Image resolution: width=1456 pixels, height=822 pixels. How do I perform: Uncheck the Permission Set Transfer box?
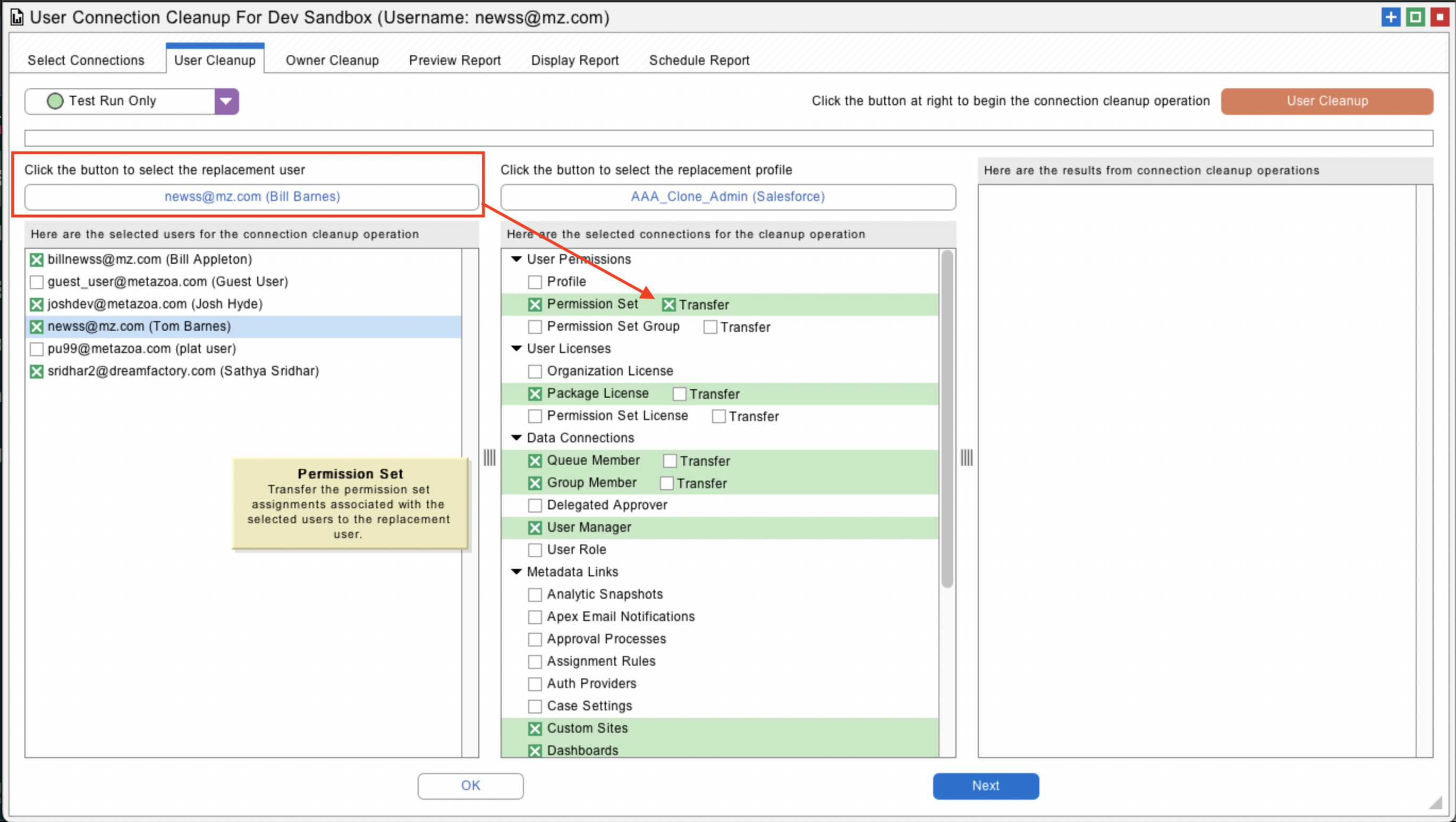pyautogui.click(x=668, y=305)
